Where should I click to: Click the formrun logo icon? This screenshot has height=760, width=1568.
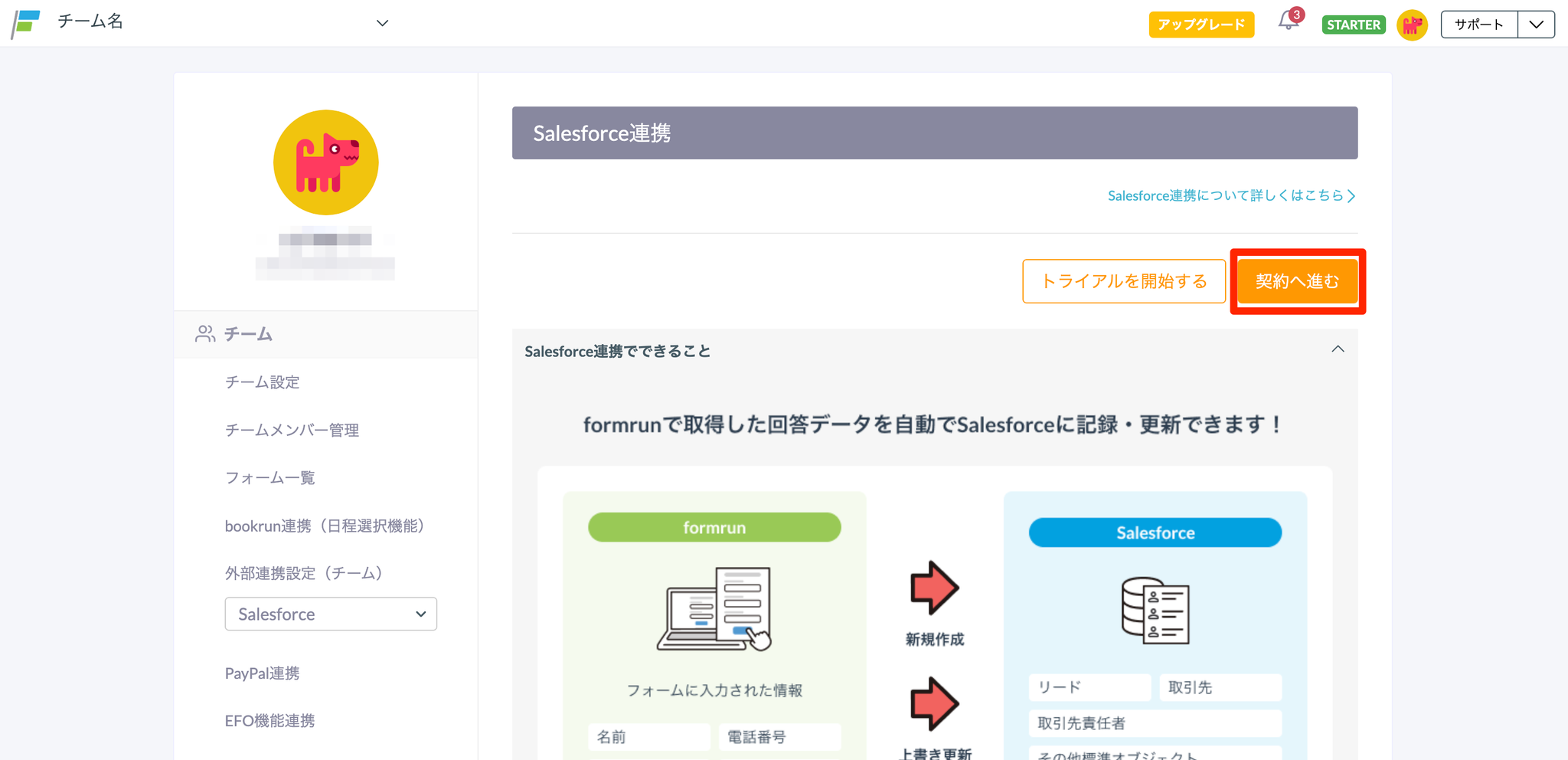point(26,24)
